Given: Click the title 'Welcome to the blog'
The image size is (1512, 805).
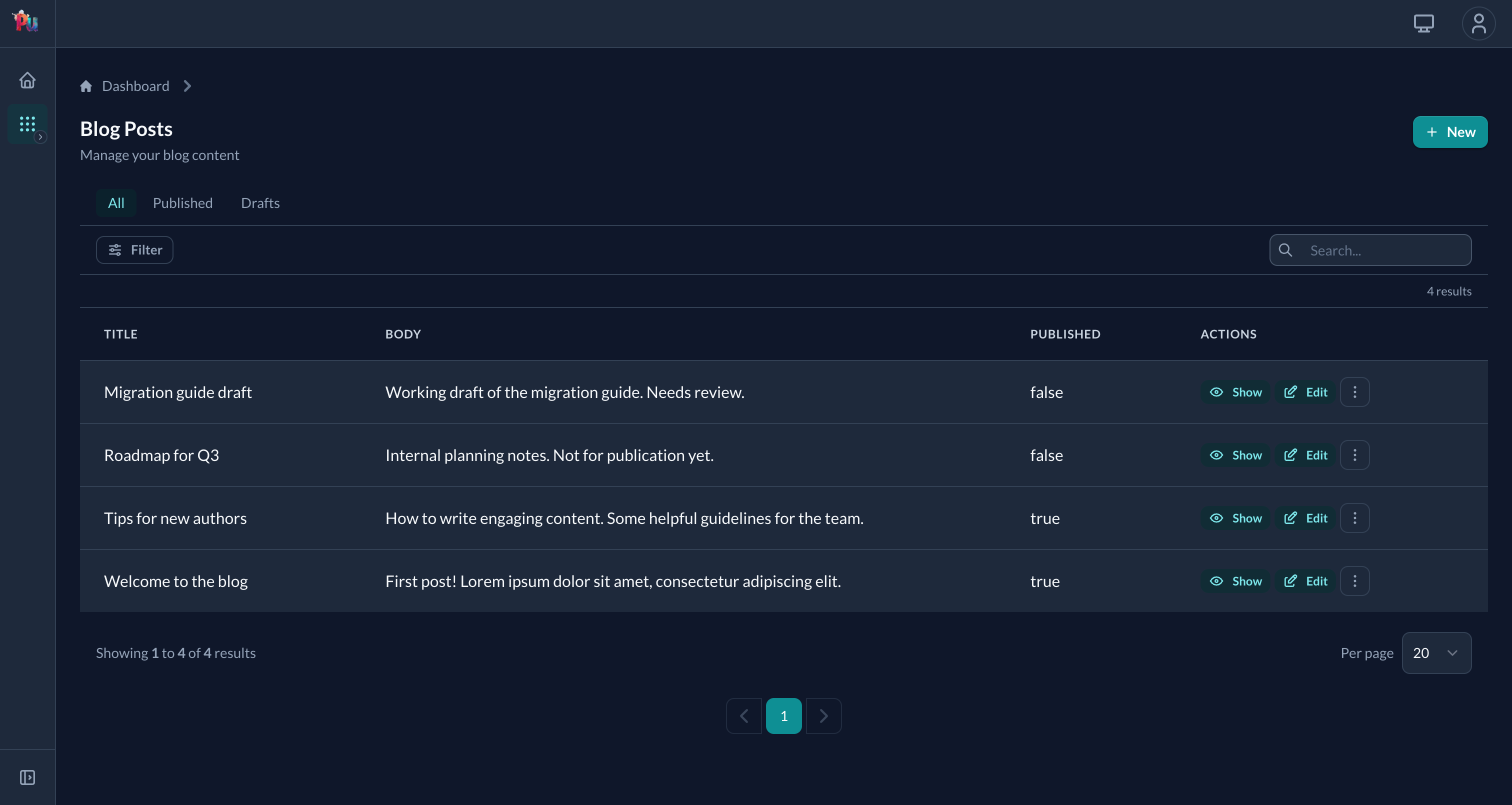Looking at the screenshot, I should (x=175, y=581).
